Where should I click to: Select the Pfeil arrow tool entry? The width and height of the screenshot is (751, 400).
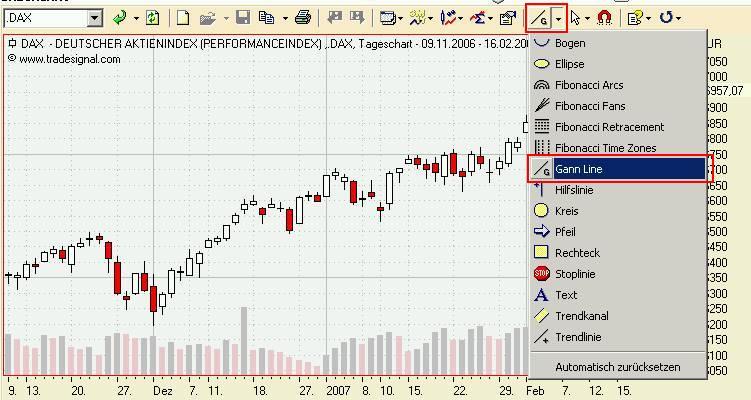[617, 232]
